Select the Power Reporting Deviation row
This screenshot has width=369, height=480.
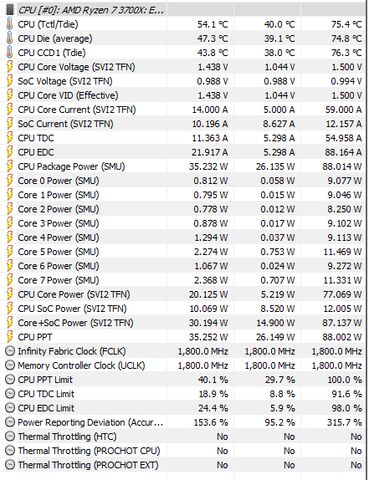[184, 422]
